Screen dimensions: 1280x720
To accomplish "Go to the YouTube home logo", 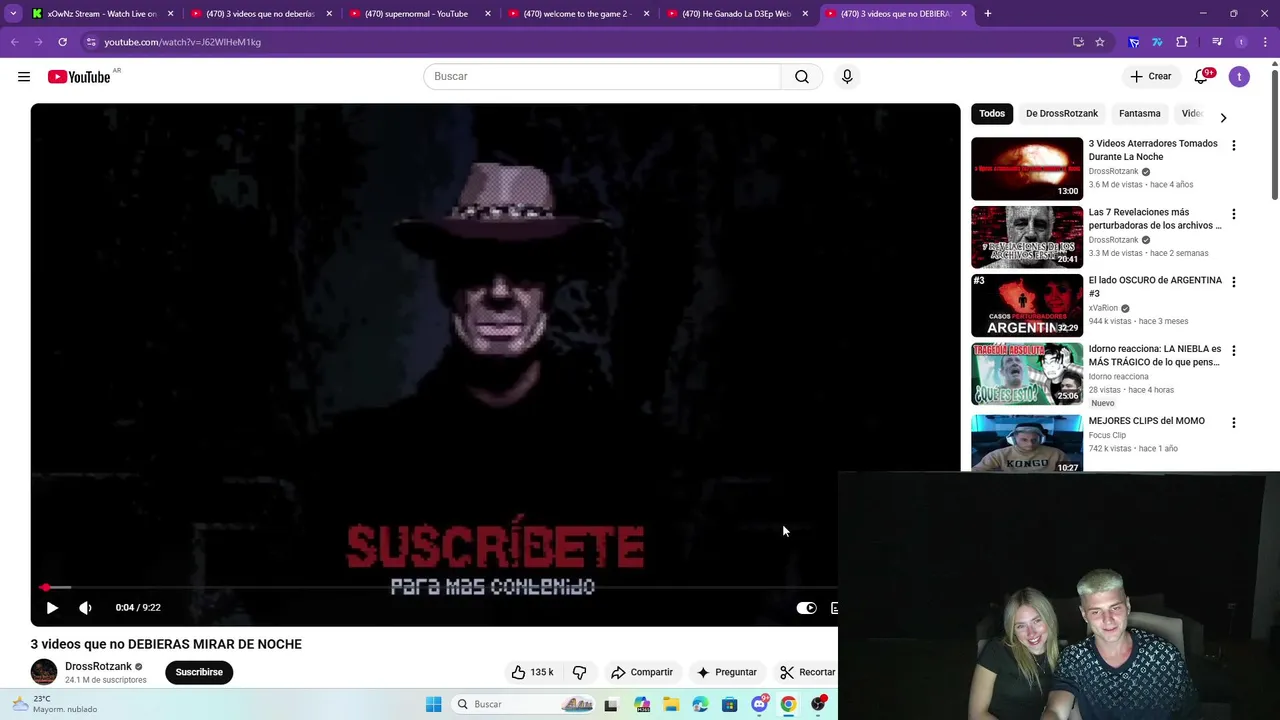I will click(x=79, y=77).
